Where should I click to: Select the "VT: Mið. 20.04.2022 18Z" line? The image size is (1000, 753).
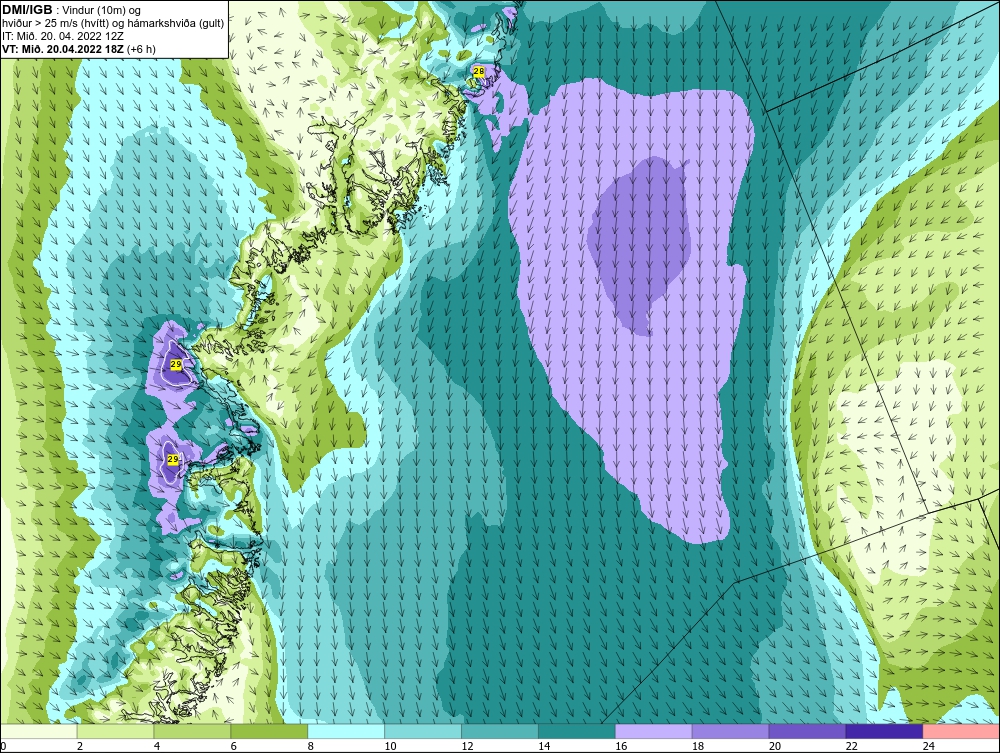click(63, 49)
